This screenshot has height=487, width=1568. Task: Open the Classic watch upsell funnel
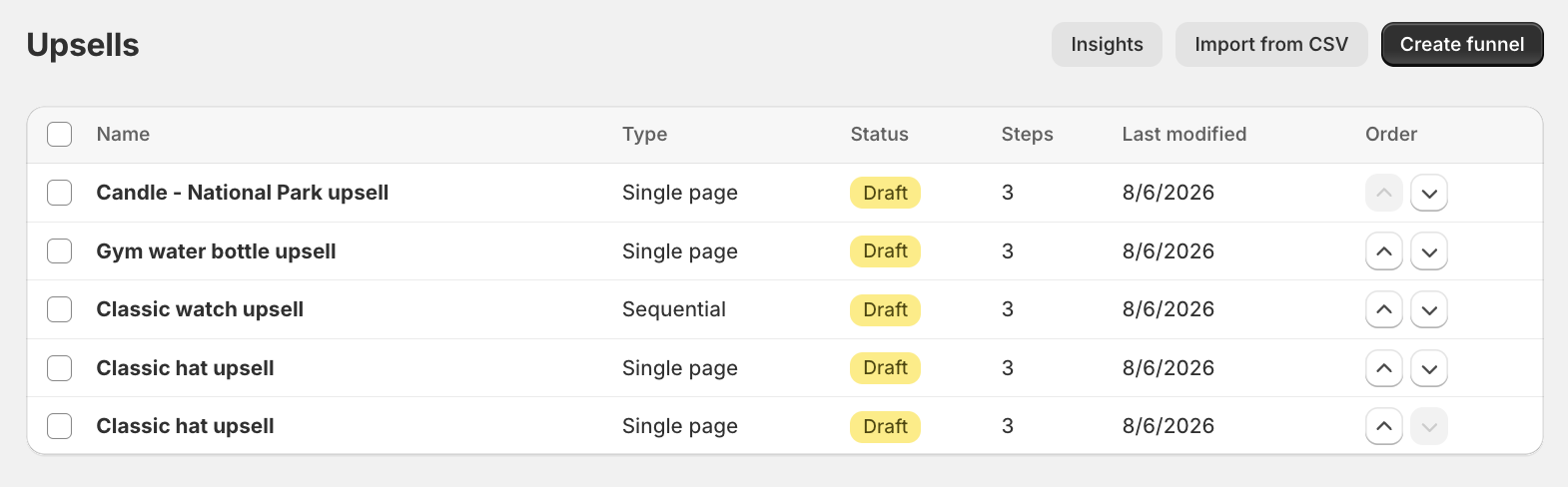200,309
